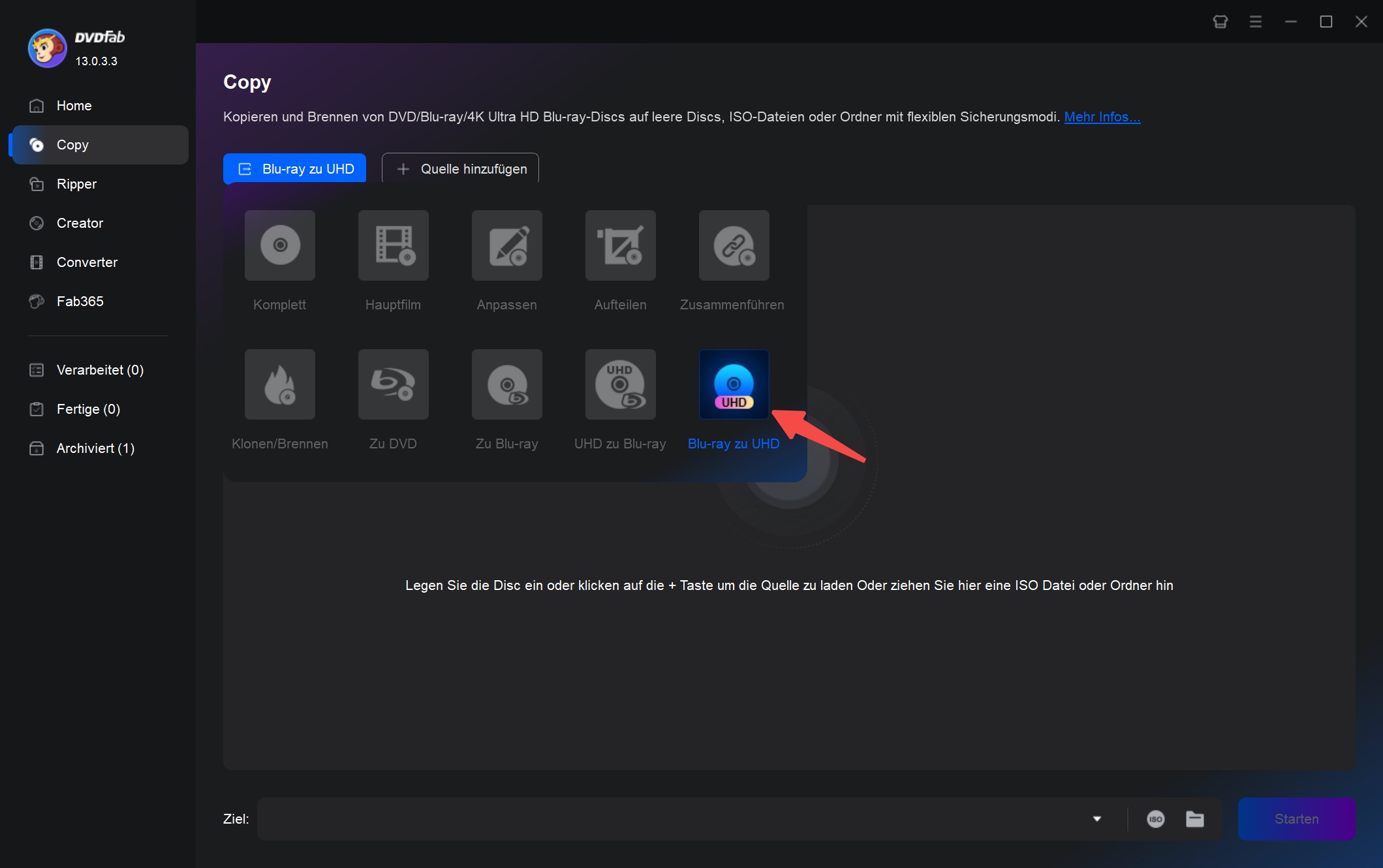The height and width of the screenshot is (868, 1383).
Task: Select the Zu DVD mode icon
Action: click(394, 384)
